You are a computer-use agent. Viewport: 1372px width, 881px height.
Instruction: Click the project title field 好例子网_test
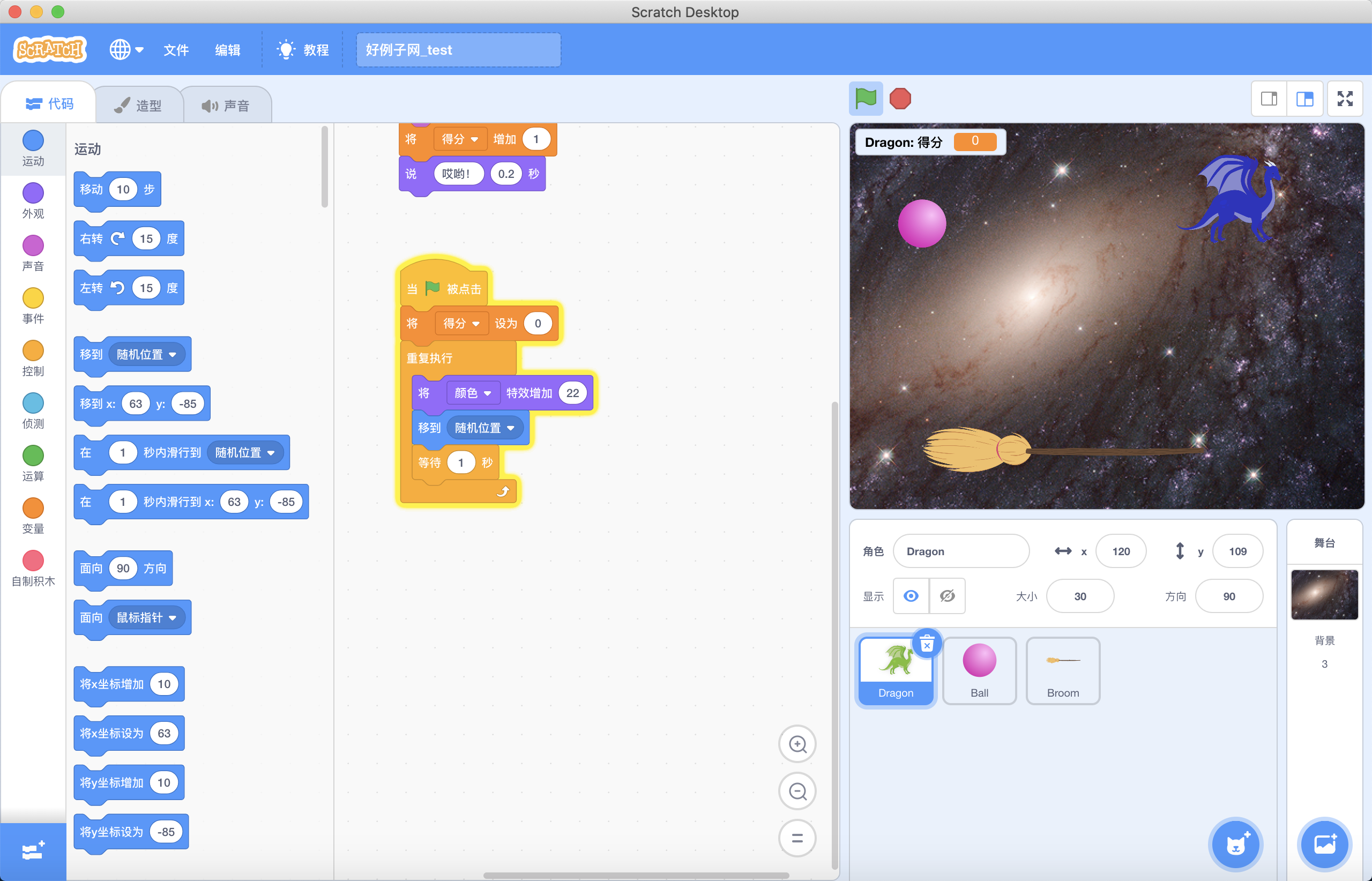(458, 50)
